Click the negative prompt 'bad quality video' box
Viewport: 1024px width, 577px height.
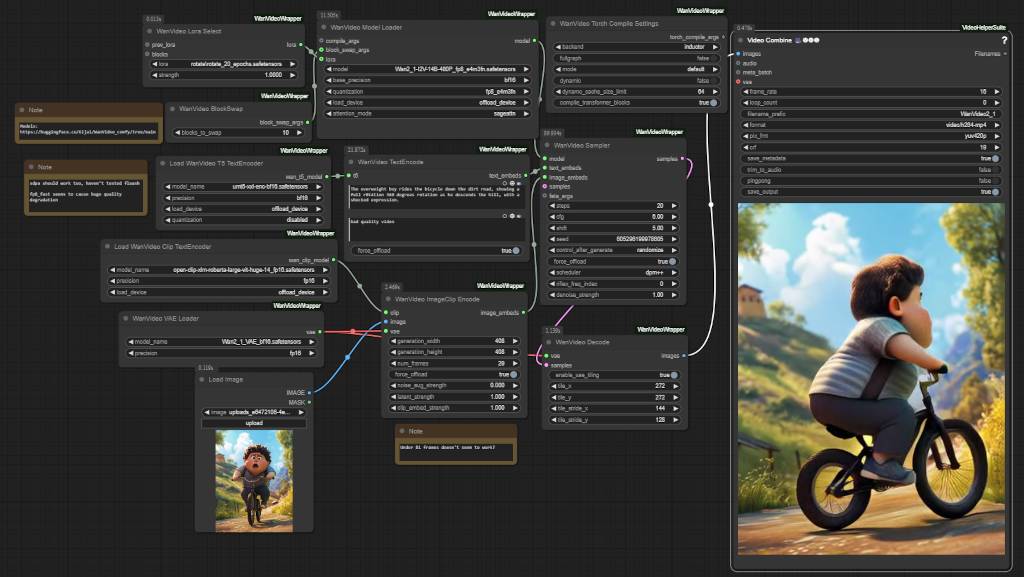coord(436,228)
